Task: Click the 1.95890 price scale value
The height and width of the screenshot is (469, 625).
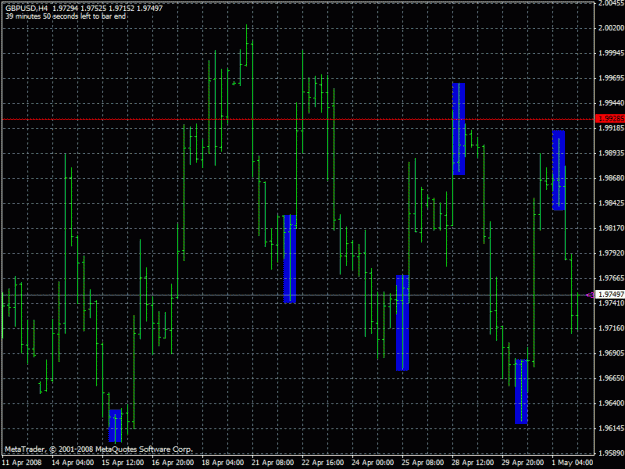Action: pos(611,453)
